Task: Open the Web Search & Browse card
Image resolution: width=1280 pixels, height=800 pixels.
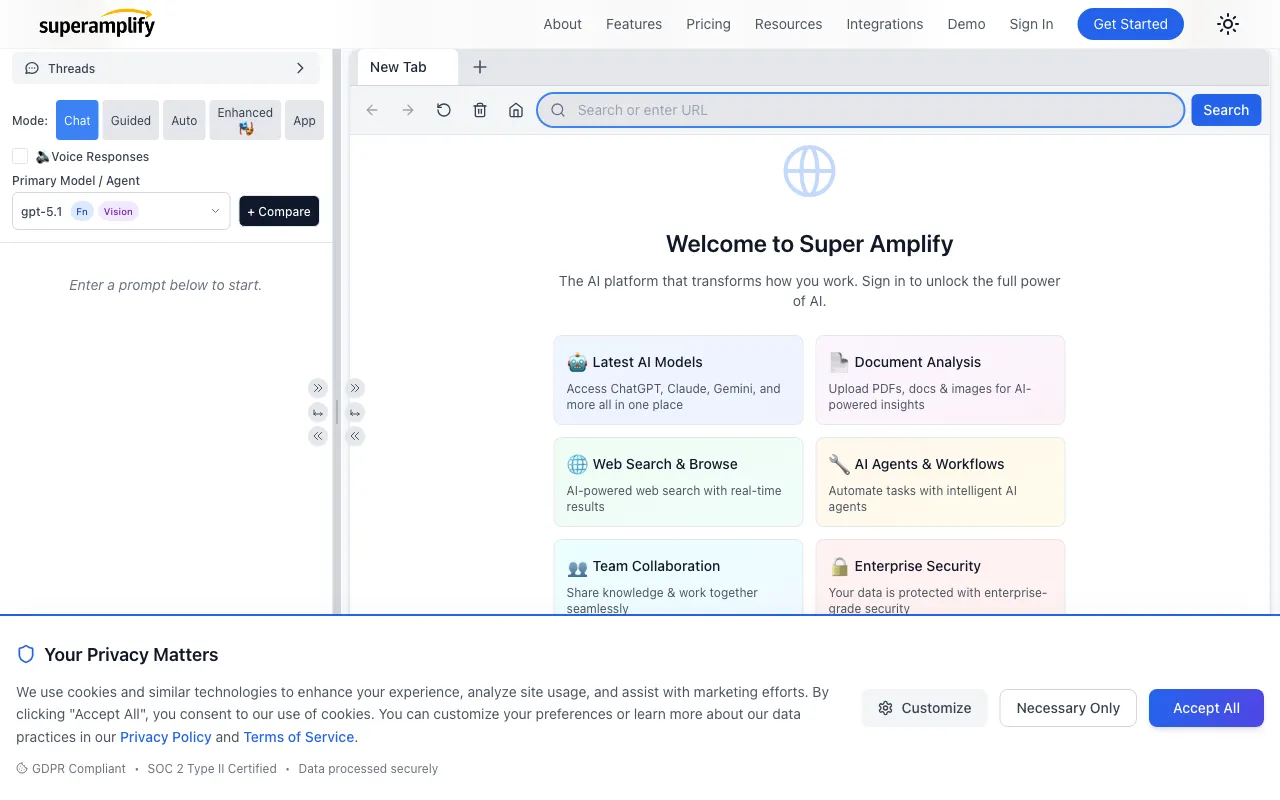Action: click(678, 482)
